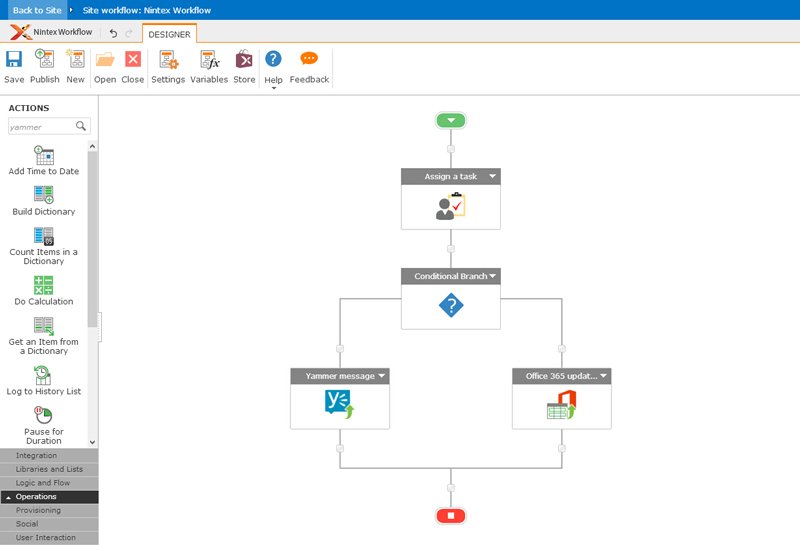
Task: Select the Assign a task action icon
Action: click(451, 206)
